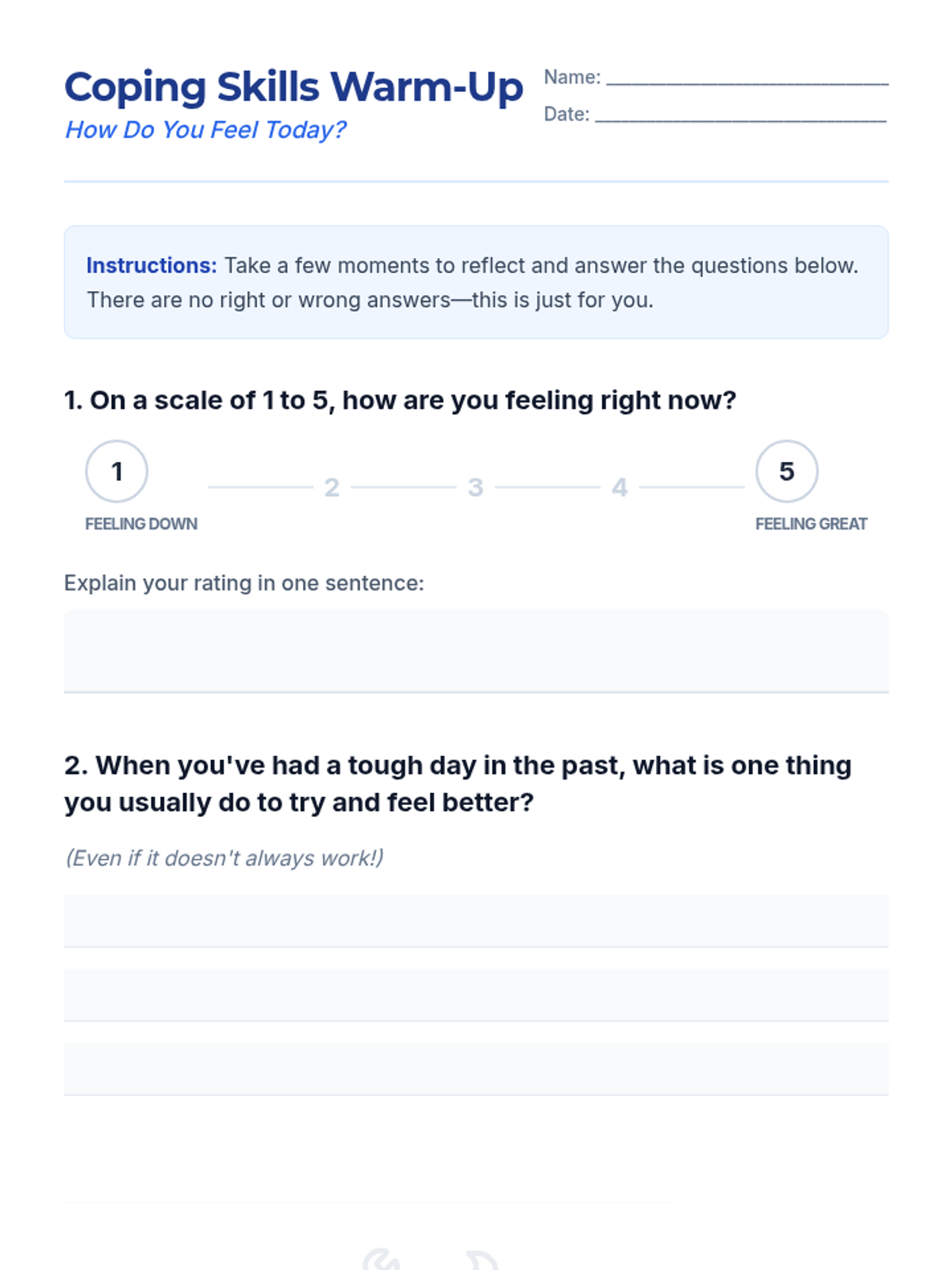Screen dimensions: 952x1270
Task: Click the second answer line under question 2
Action: pos(476,995)
